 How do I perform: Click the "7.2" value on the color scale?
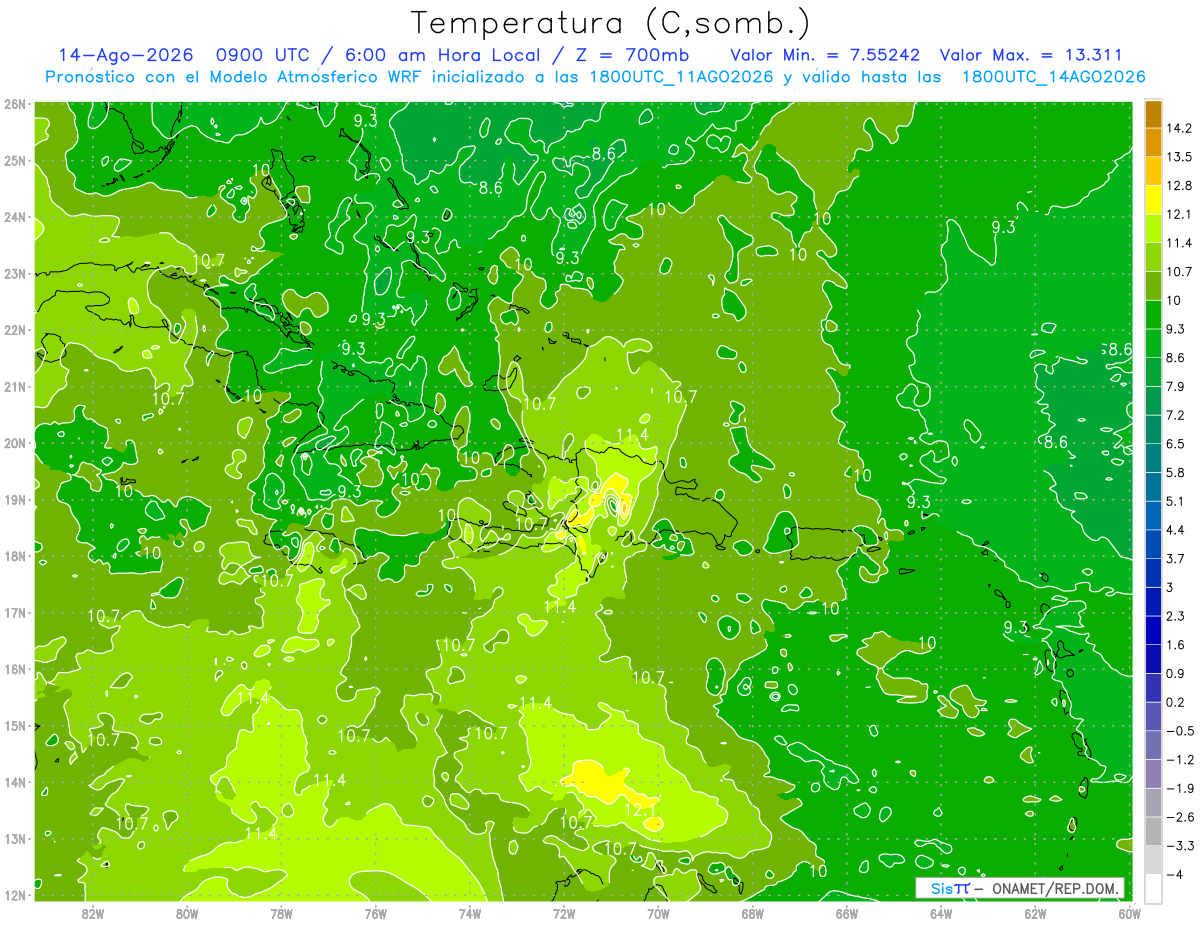tap(1176, 415)
